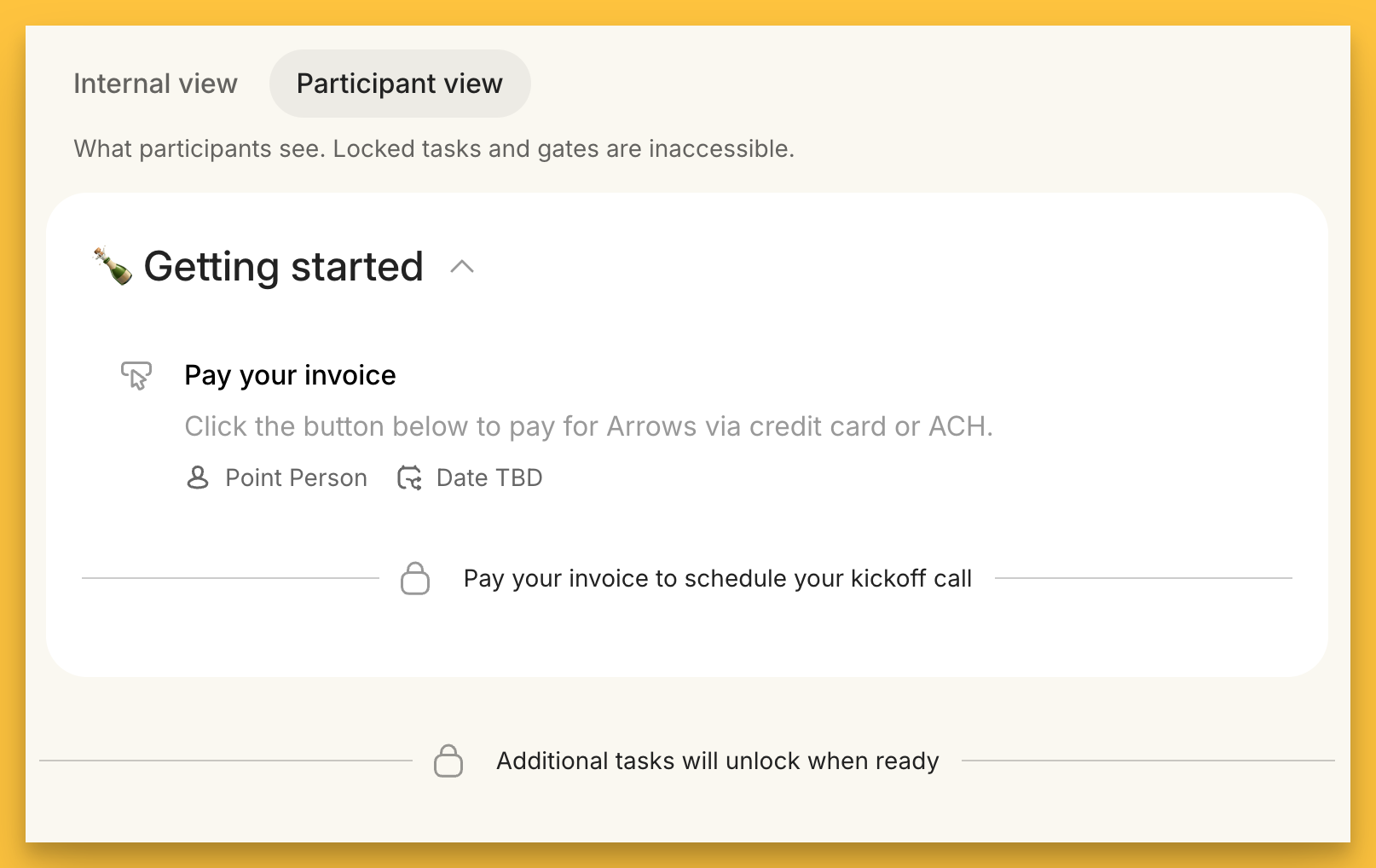Click Pay your invoice to schedule kickoff text
Image resolution: width=1376 pixels, height=868 pixels.
pyautogui.click(x=717, y=578)
